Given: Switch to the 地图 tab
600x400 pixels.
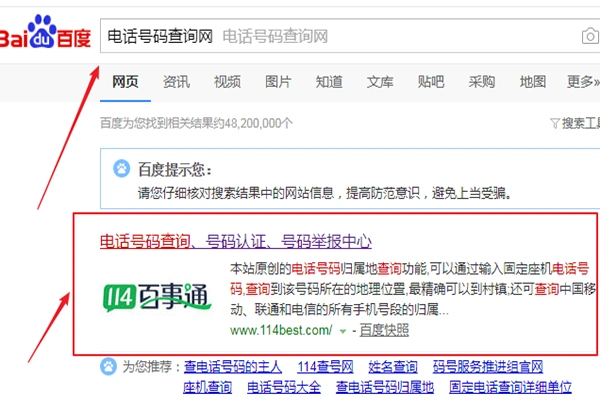Looking at the screenshot, I should [x=533, y=82].
